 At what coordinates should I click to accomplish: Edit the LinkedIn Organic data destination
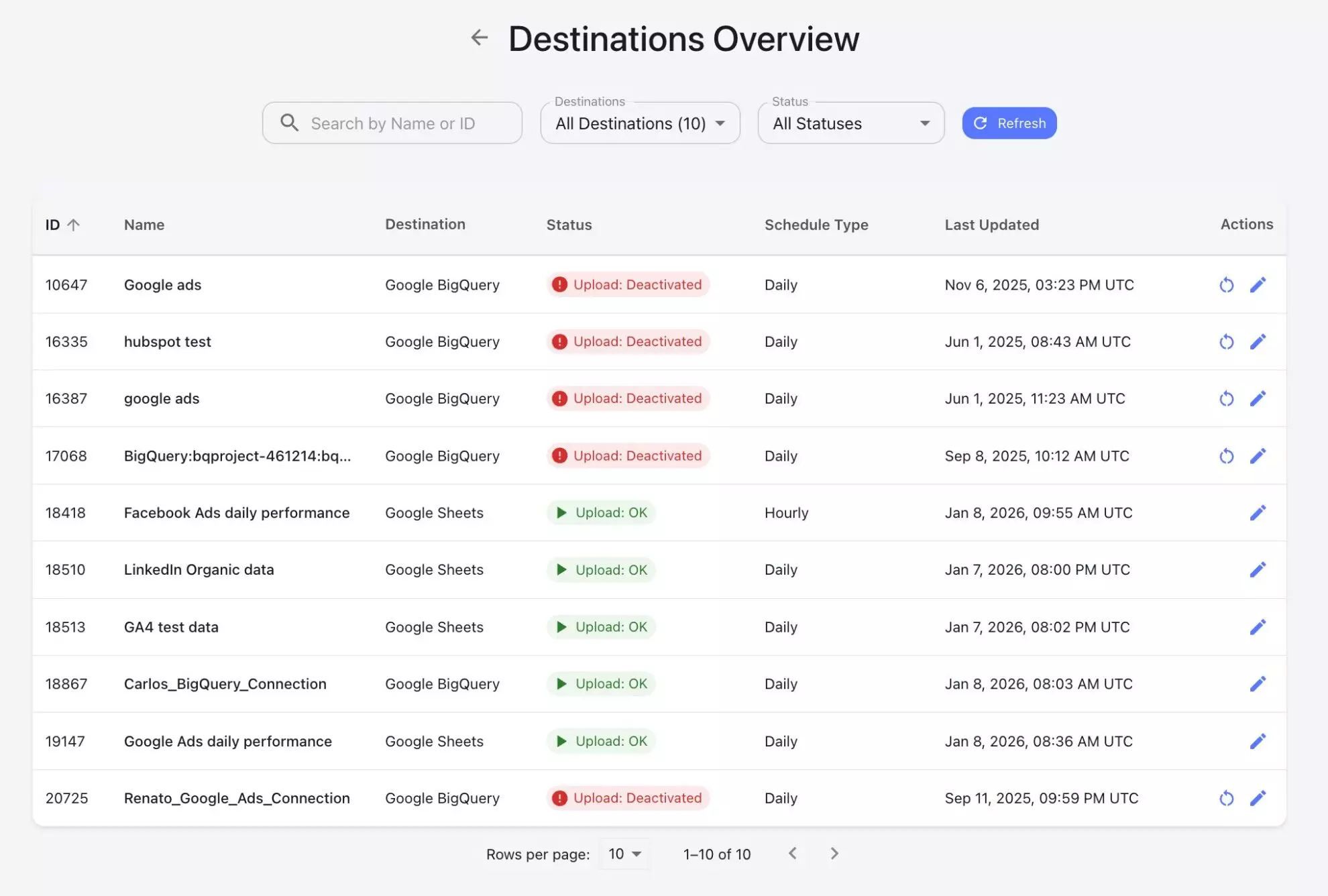(1258, 570)
